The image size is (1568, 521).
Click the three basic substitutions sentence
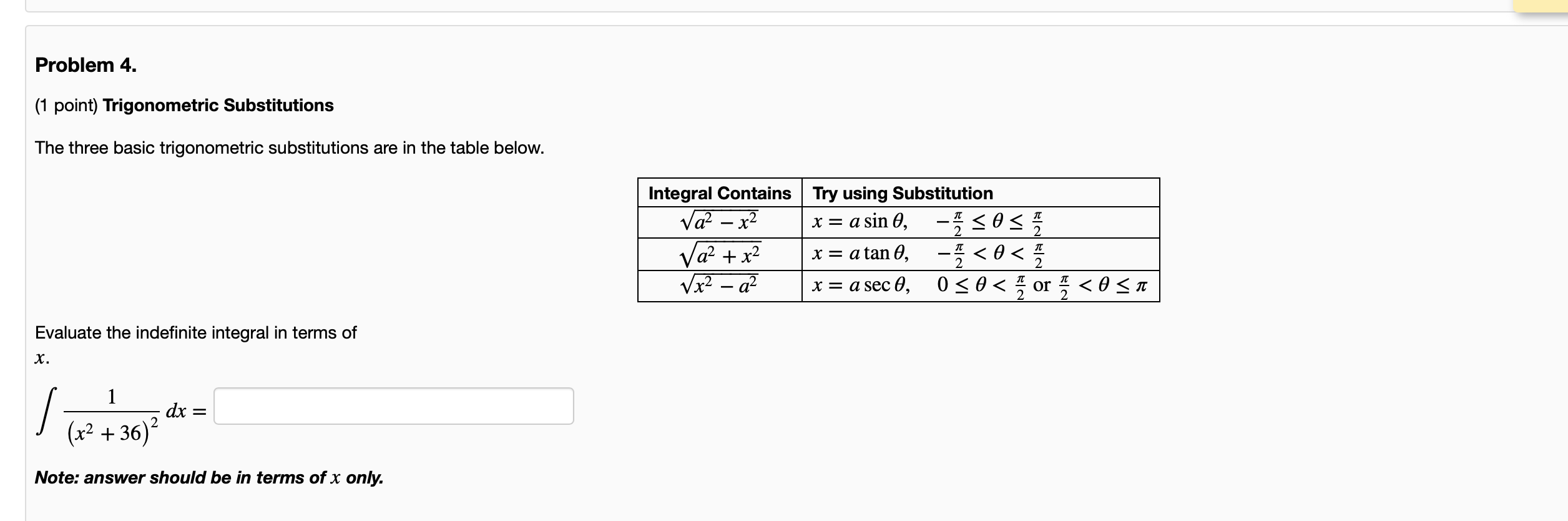click(289, 148)
